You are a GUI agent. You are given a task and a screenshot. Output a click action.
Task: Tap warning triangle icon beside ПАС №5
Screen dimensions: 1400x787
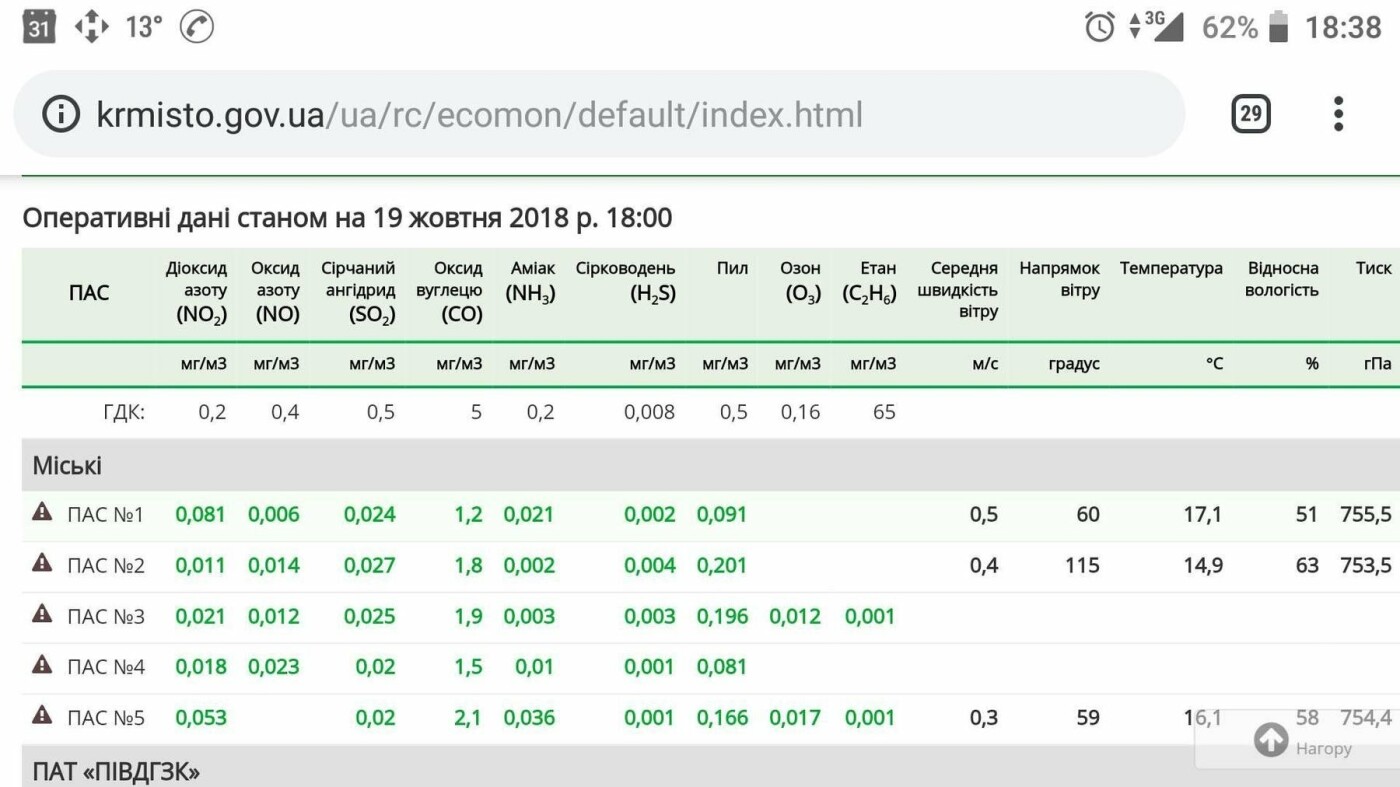tap(42, 716)
